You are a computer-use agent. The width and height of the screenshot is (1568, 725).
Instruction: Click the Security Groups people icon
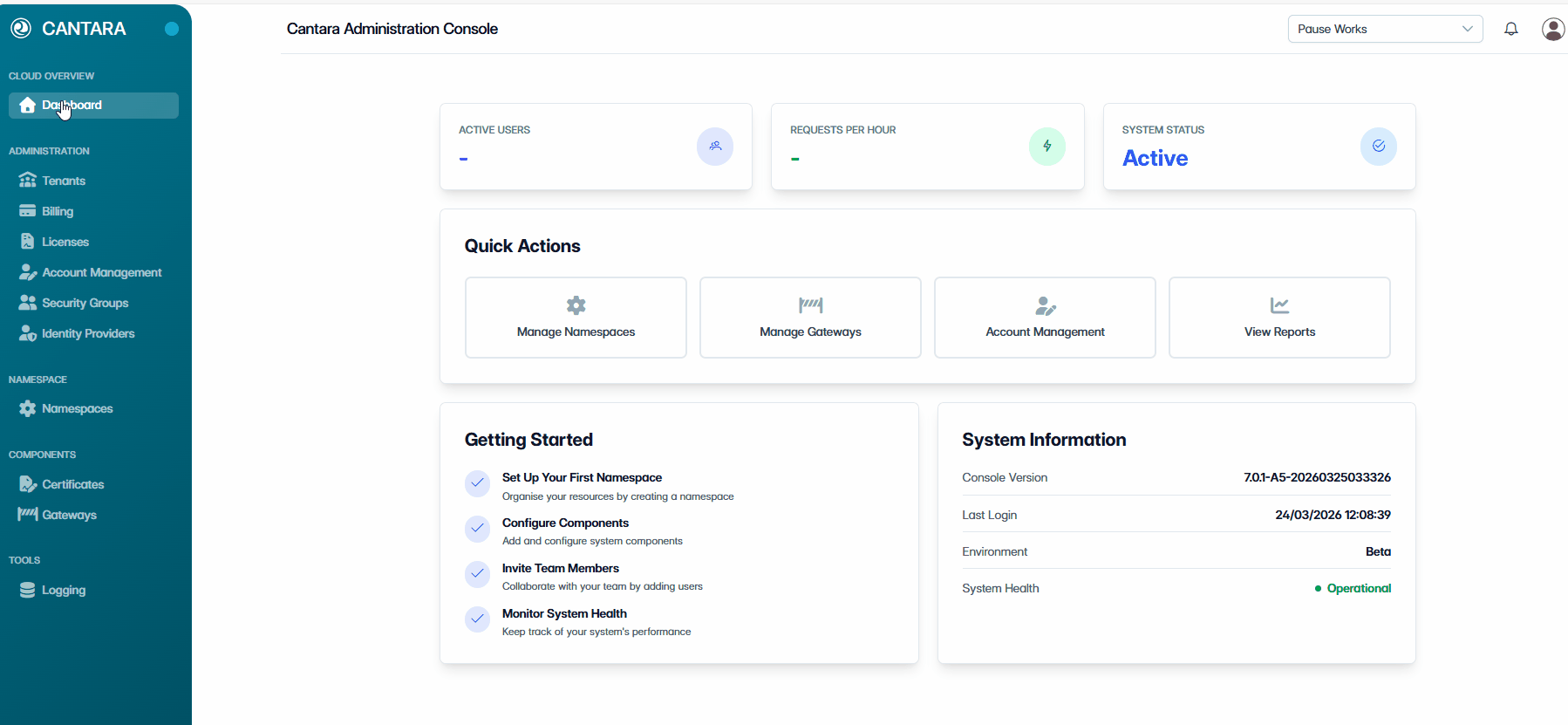click(x=28, y=303)
